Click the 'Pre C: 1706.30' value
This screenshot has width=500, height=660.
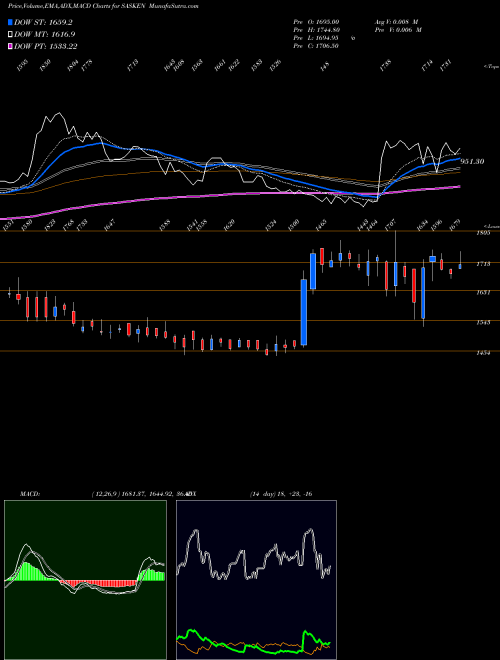316,46
